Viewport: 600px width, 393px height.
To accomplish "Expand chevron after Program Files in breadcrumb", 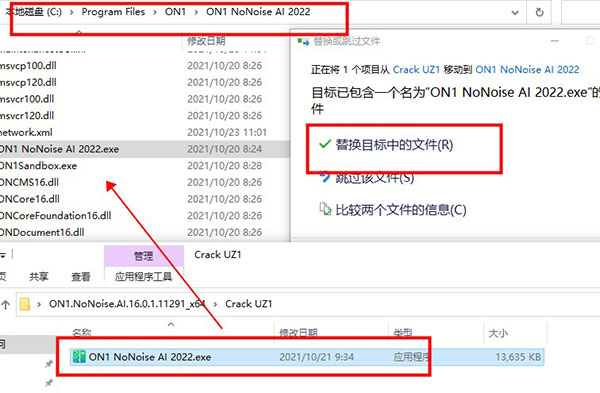I will click(155, 12).
